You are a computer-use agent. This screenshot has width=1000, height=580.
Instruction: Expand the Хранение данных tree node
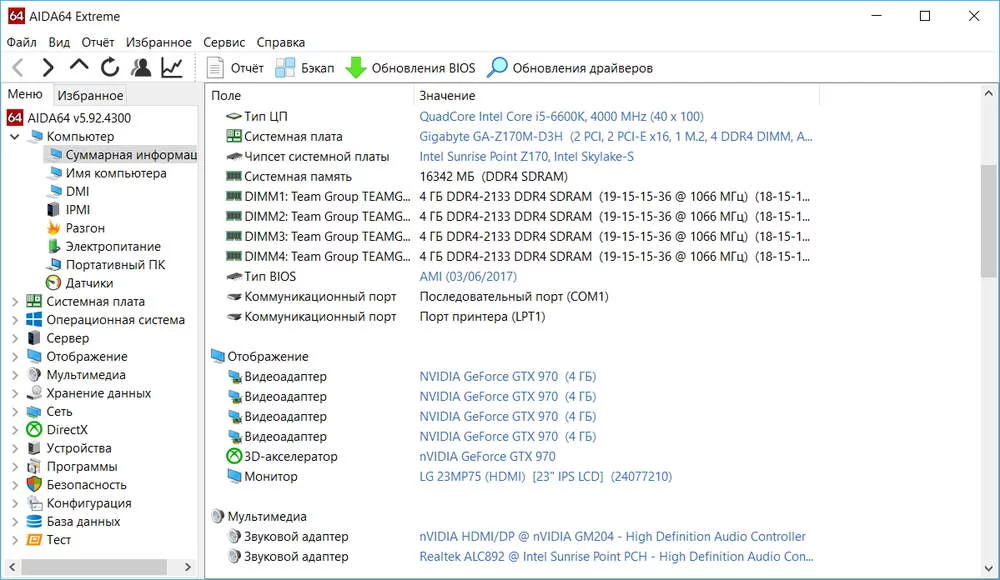(x=14, y=394)
